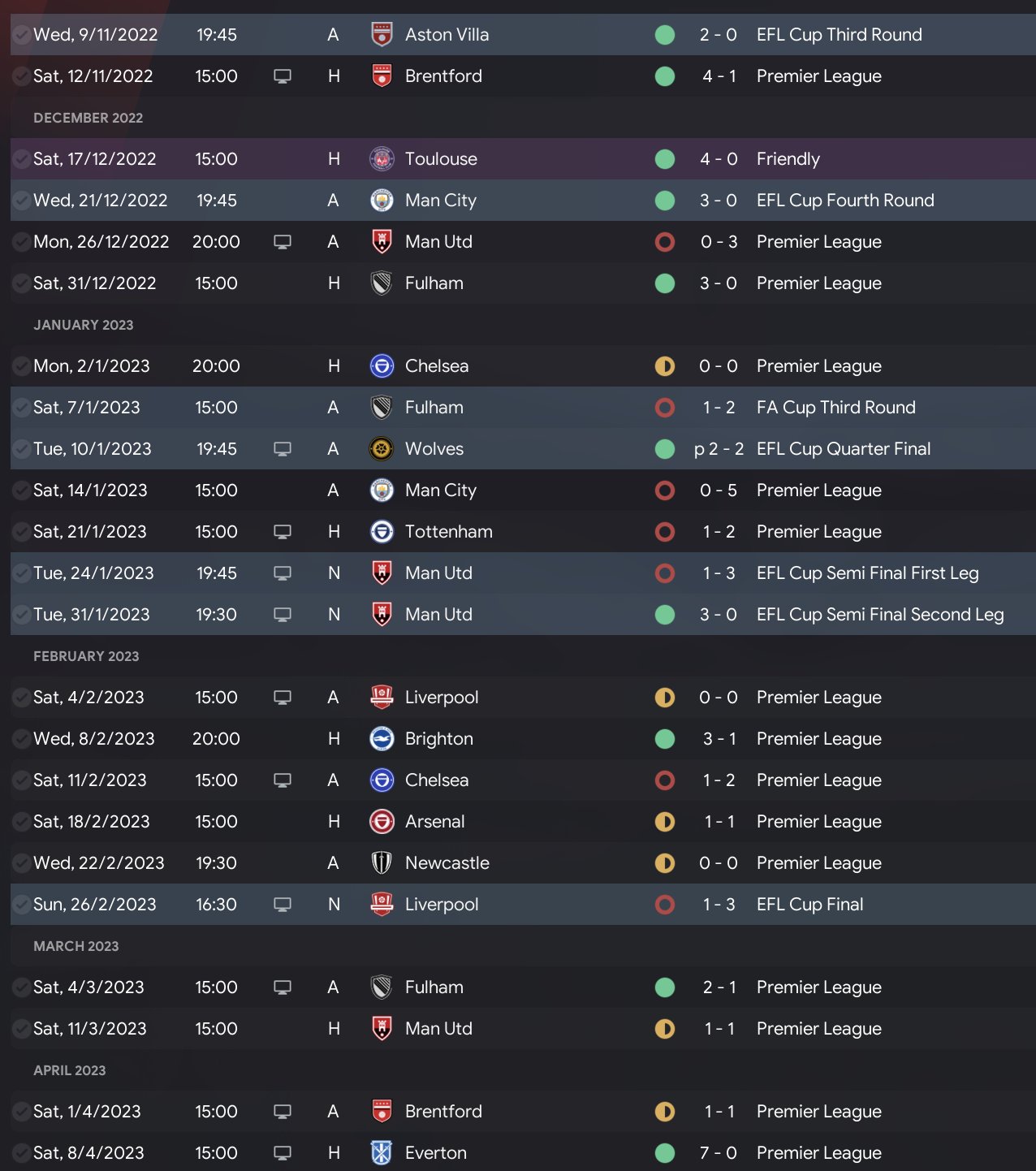Click the Brighton club badge
1036x1171 pixels.
click(382, 739)
